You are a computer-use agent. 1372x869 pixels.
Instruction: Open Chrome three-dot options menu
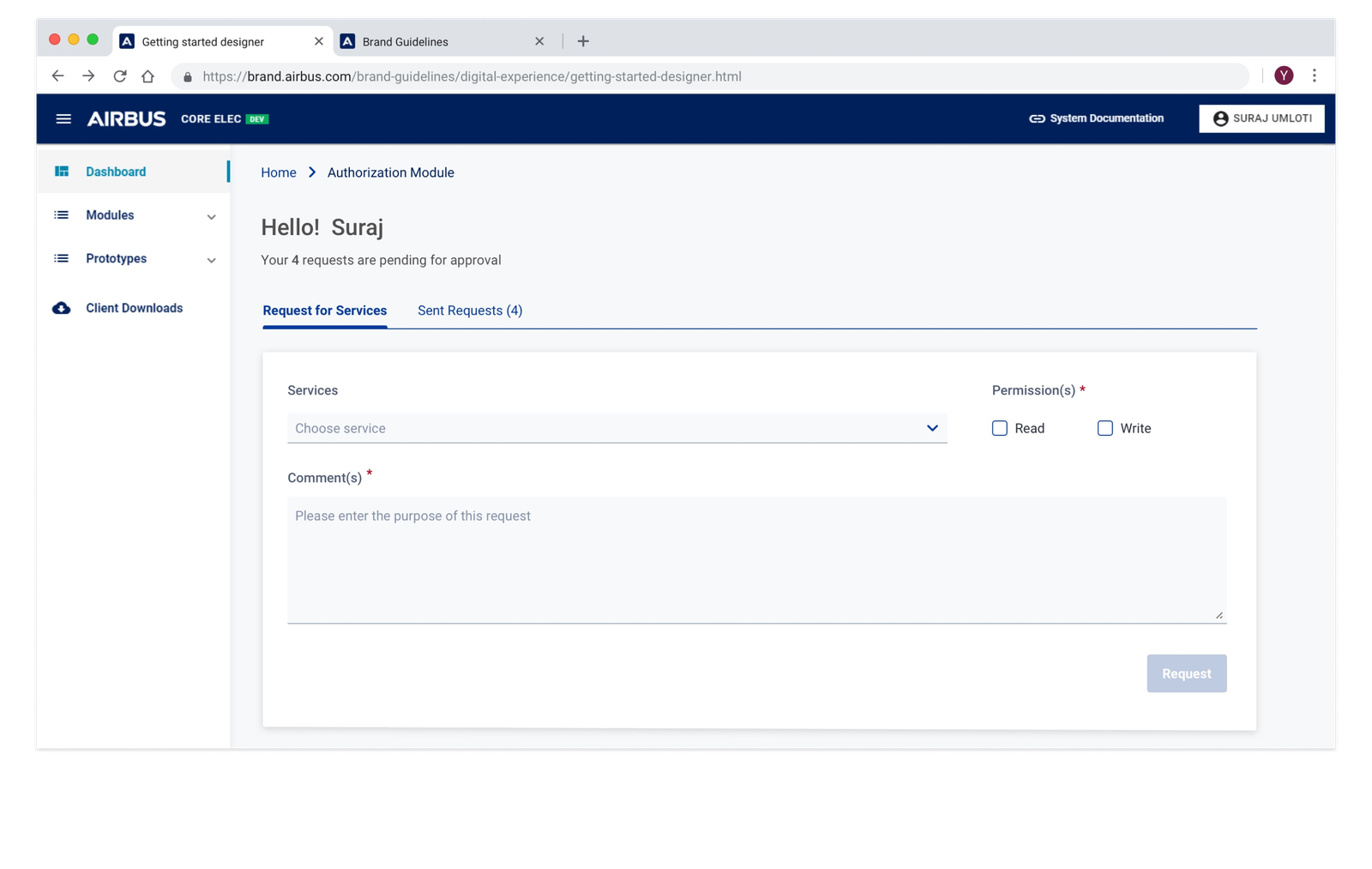(x=1314, y=76)
